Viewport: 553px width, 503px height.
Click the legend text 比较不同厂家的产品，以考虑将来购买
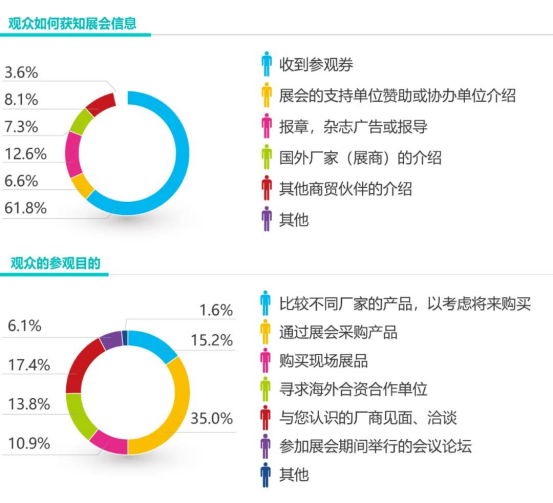click(x=405, y=304)
